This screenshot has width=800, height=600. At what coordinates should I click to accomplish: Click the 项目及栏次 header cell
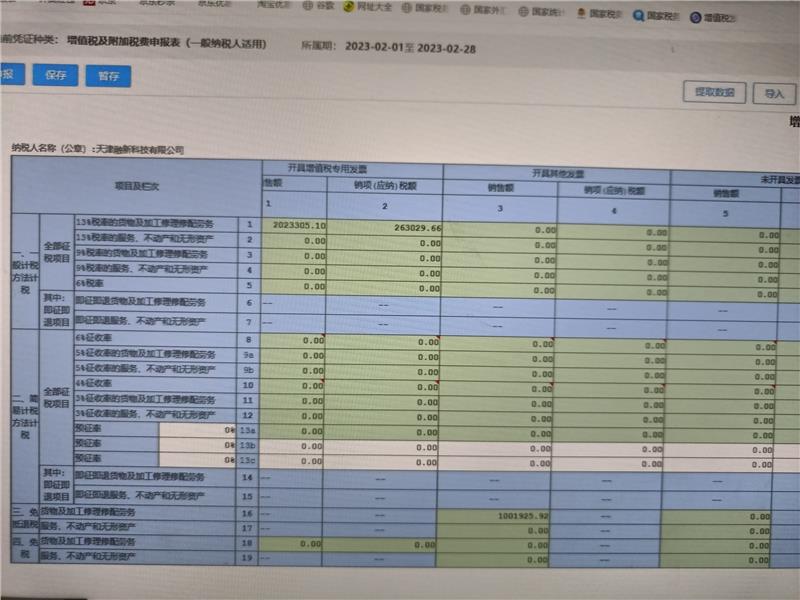click(x=135, y=186)
